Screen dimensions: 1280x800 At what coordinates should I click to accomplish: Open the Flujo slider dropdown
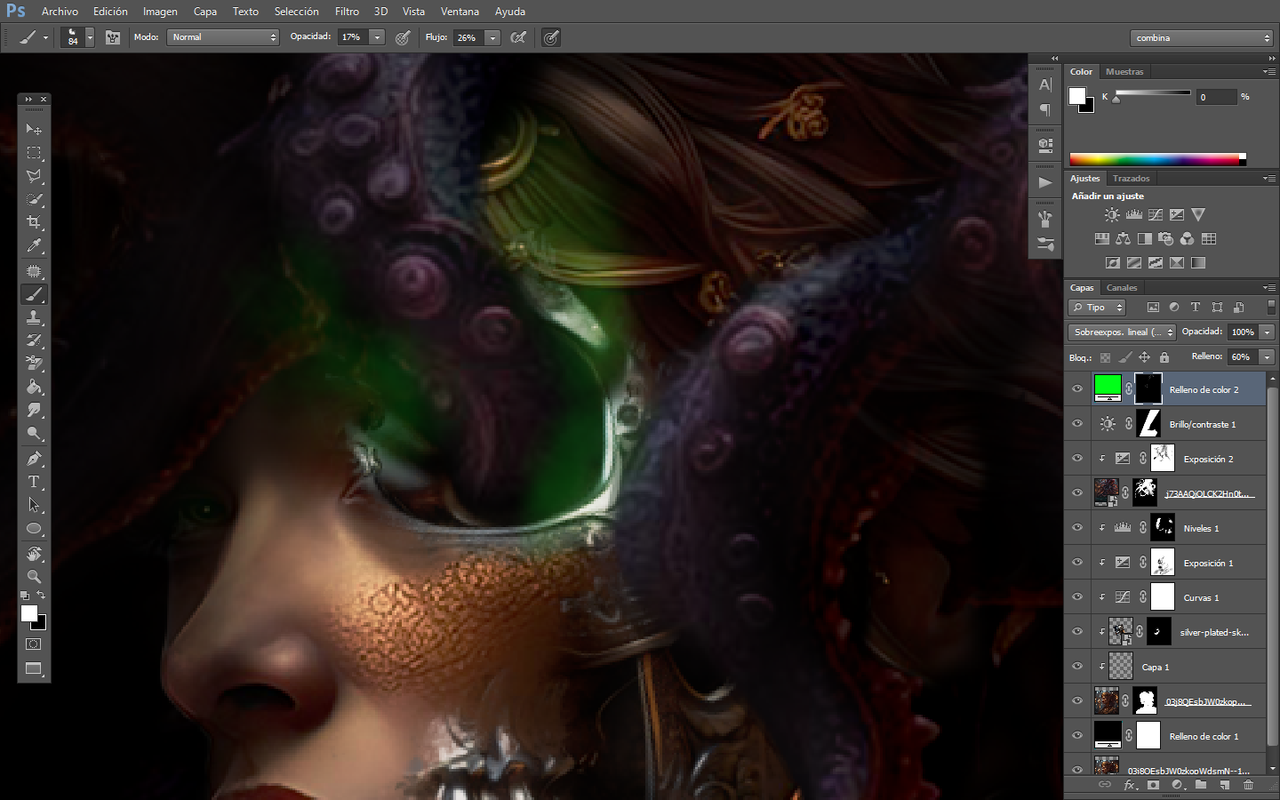point(493,37)
